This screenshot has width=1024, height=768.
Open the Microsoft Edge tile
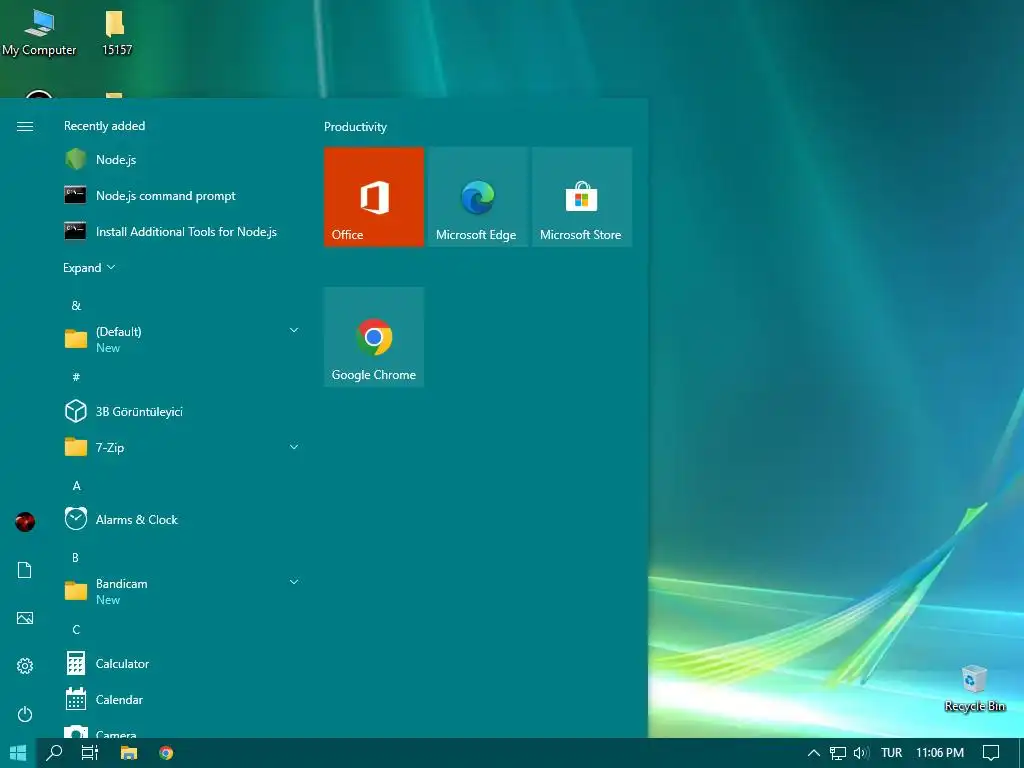pyautogui.click(x=477, y=197)
